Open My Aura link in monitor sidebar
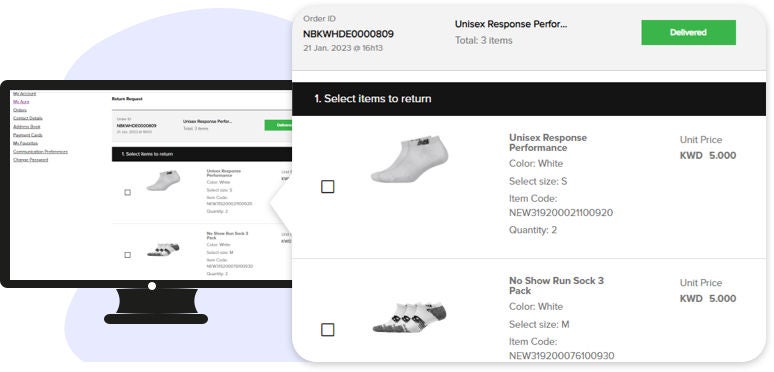This screenshot has width=774, height=372. pyautogui.click(x=21, y=102)
